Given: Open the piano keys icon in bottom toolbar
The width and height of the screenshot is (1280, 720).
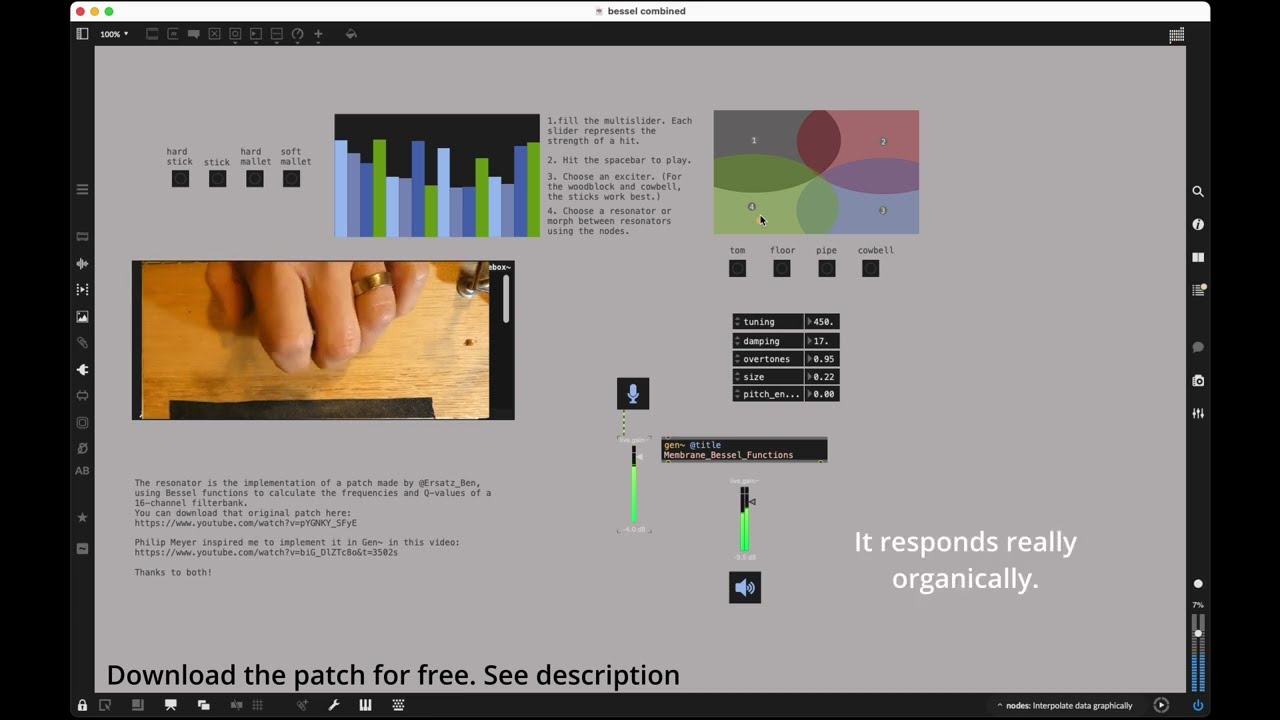Looking at the screenshot, I should pos(366,705).
